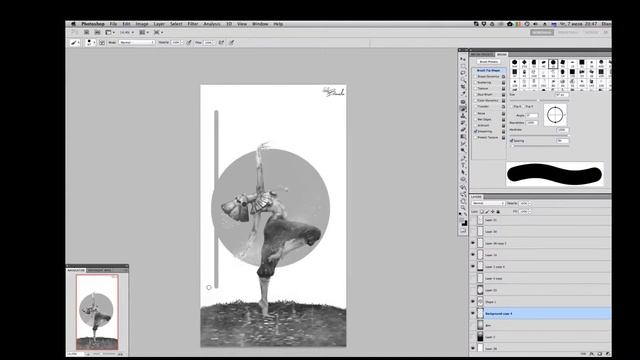Enable Lock transparent pixels in Layers panel
The height and width of the screenshot is (360, 640).
point(482,211)
